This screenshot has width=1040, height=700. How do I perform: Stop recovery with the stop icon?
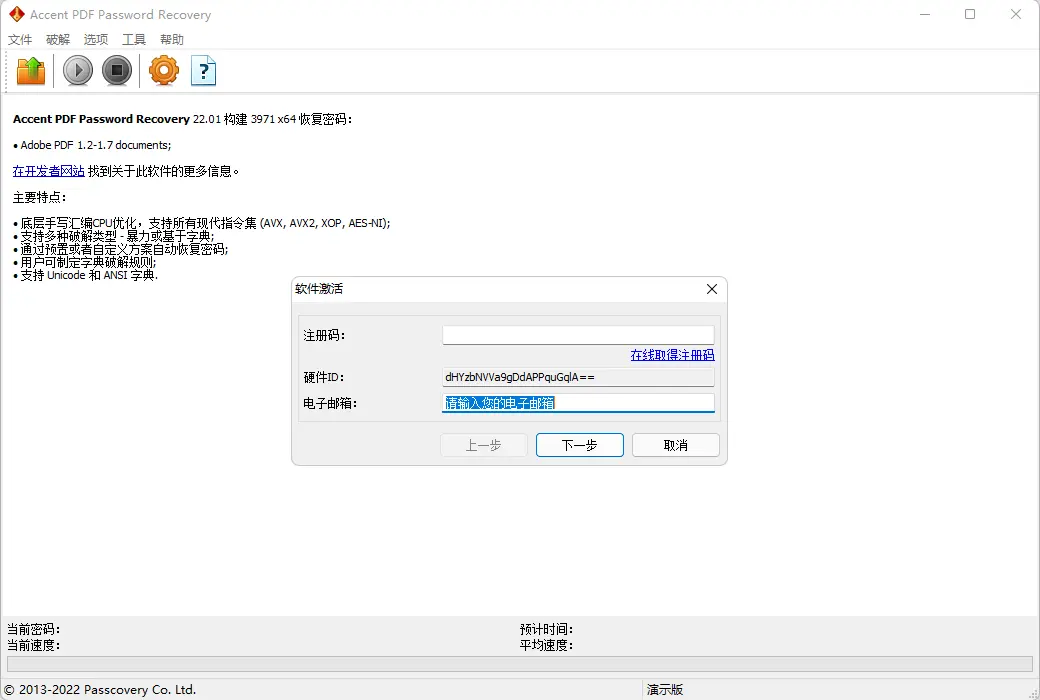(x=117, y=70)
